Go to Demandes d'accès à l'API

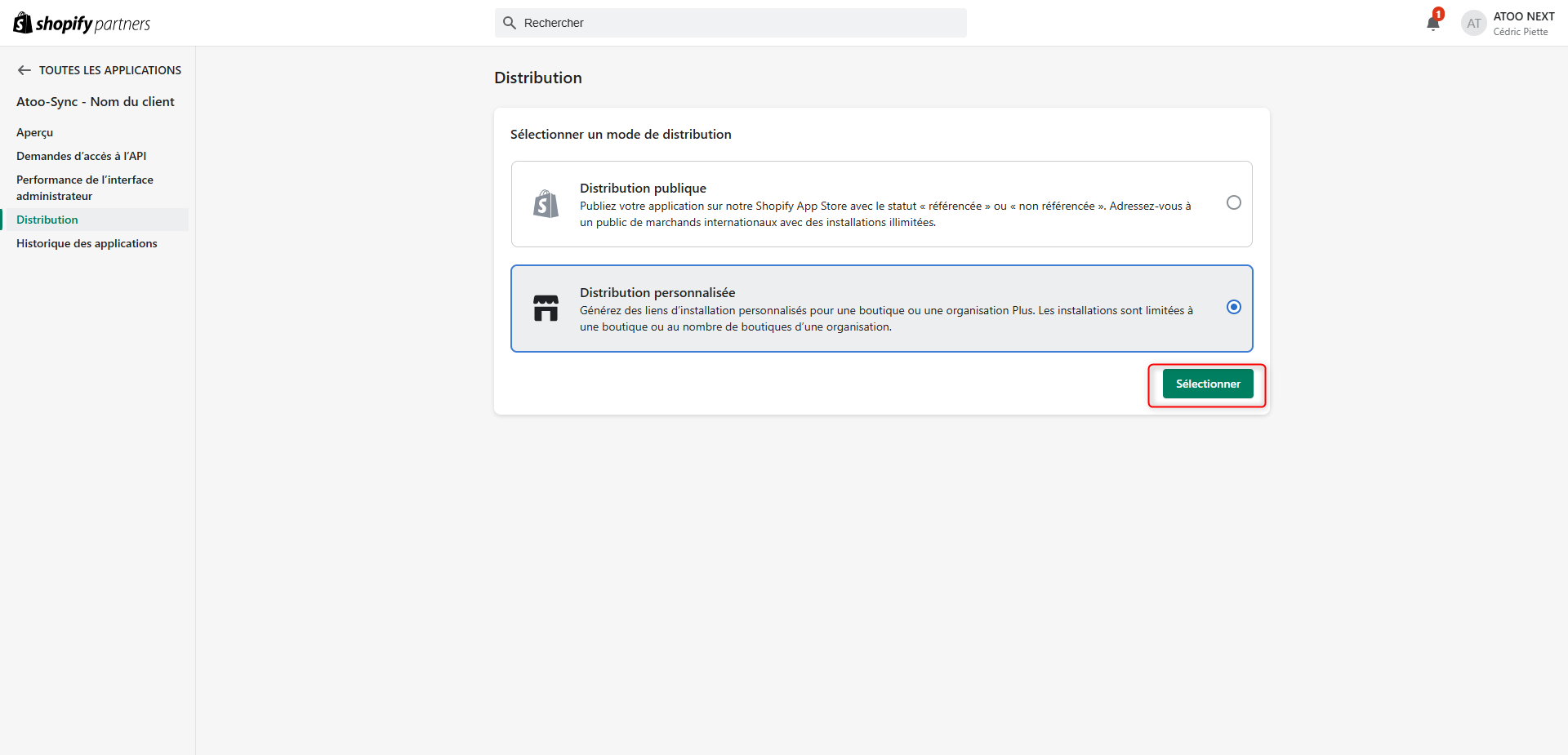point(82,156)
